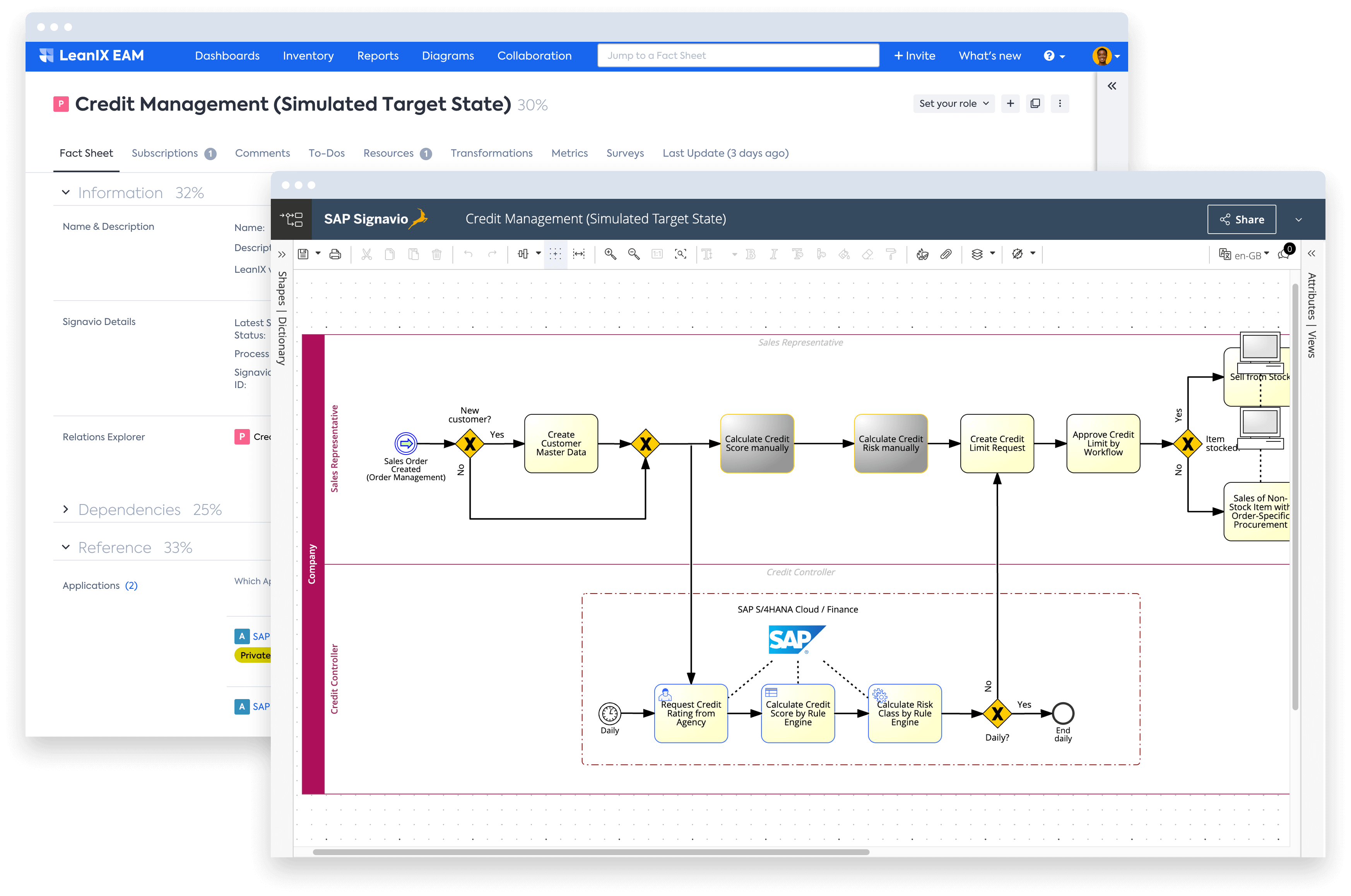Click the Zoom In magnifier icon

tap(610, 254)
